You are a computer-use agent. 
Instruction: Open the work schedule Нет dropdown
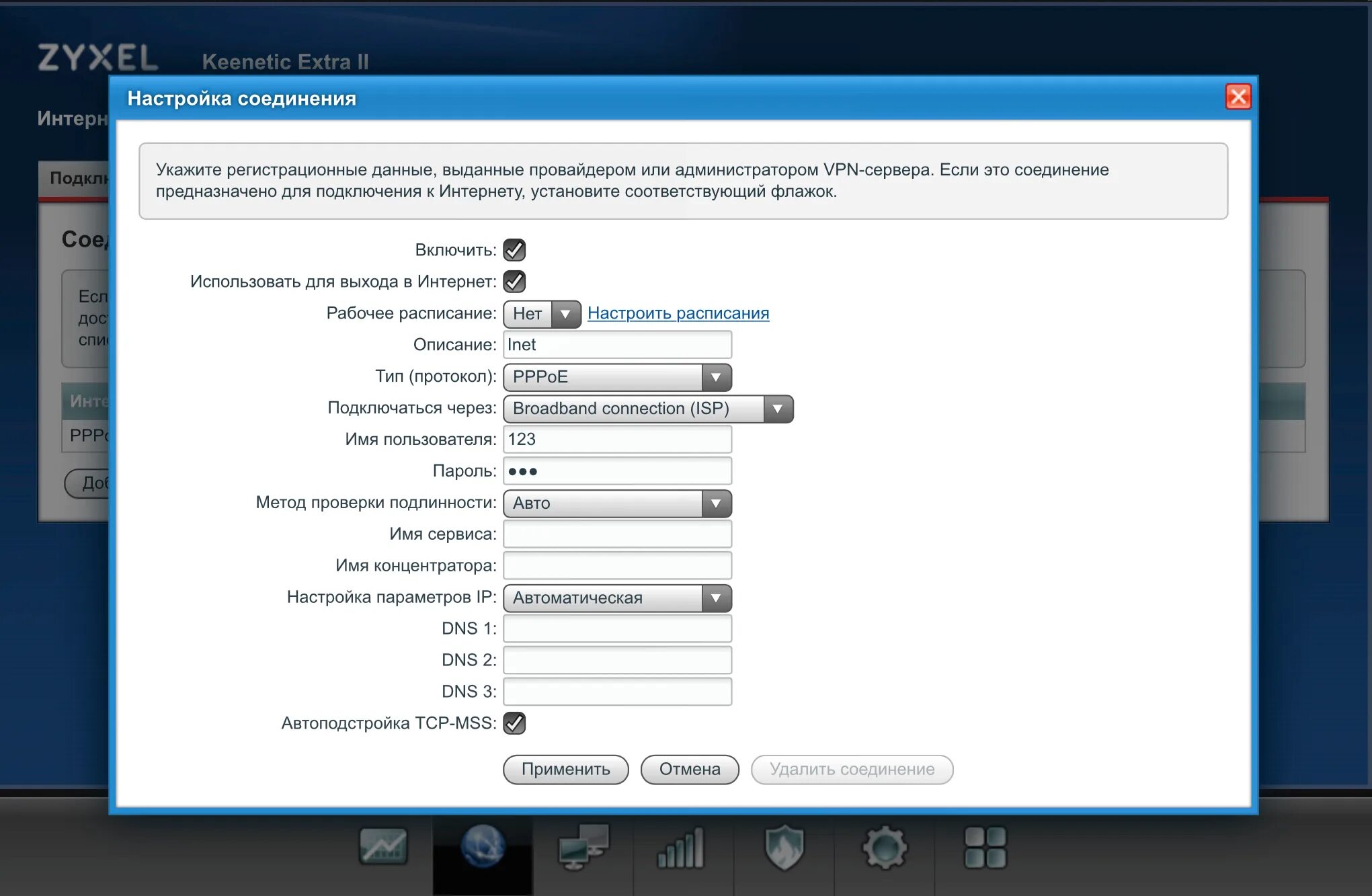541,314
